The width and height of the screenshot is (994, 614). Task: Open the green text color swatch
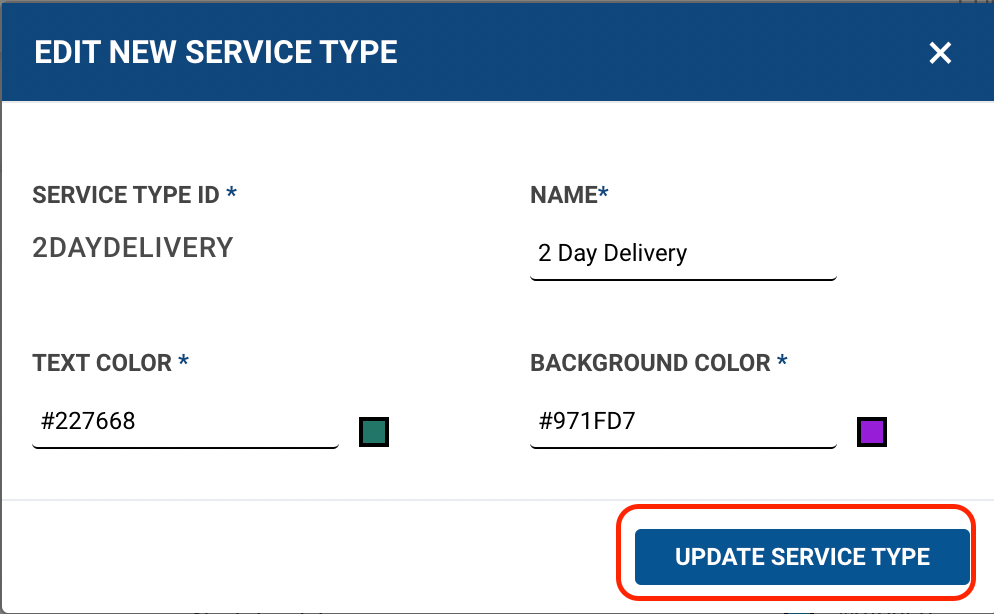[374, 432]
